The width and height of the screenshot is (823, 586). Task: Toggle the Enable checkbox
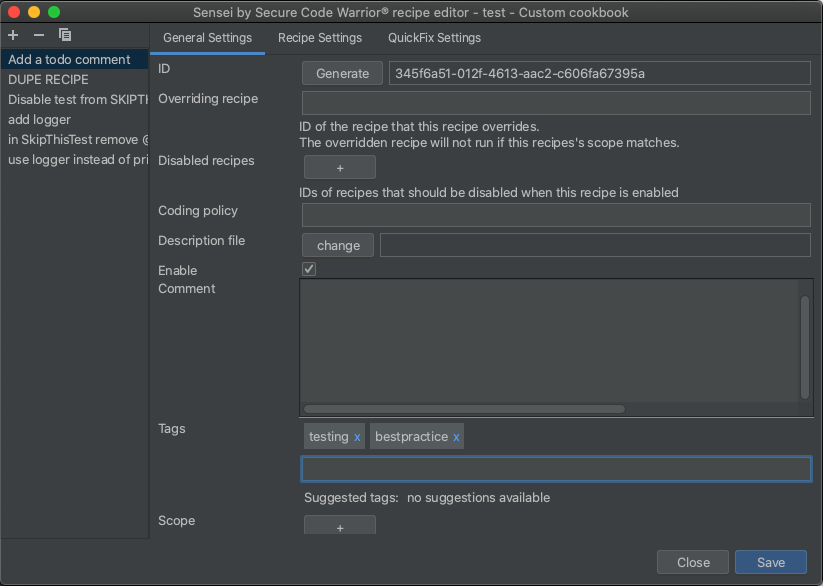coord(309,269)
